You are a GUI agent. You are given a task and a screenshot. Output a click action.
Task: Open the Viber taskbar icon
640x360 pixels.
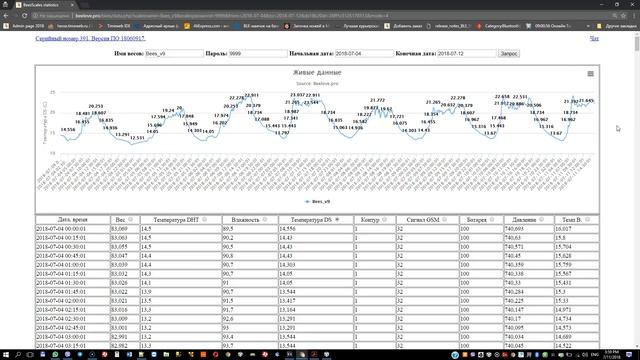(67, 355)
